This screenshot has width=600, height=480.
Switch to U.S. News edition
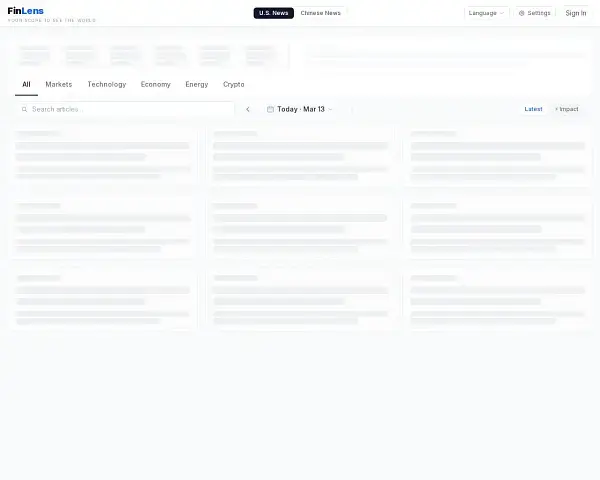click(273, 13)
